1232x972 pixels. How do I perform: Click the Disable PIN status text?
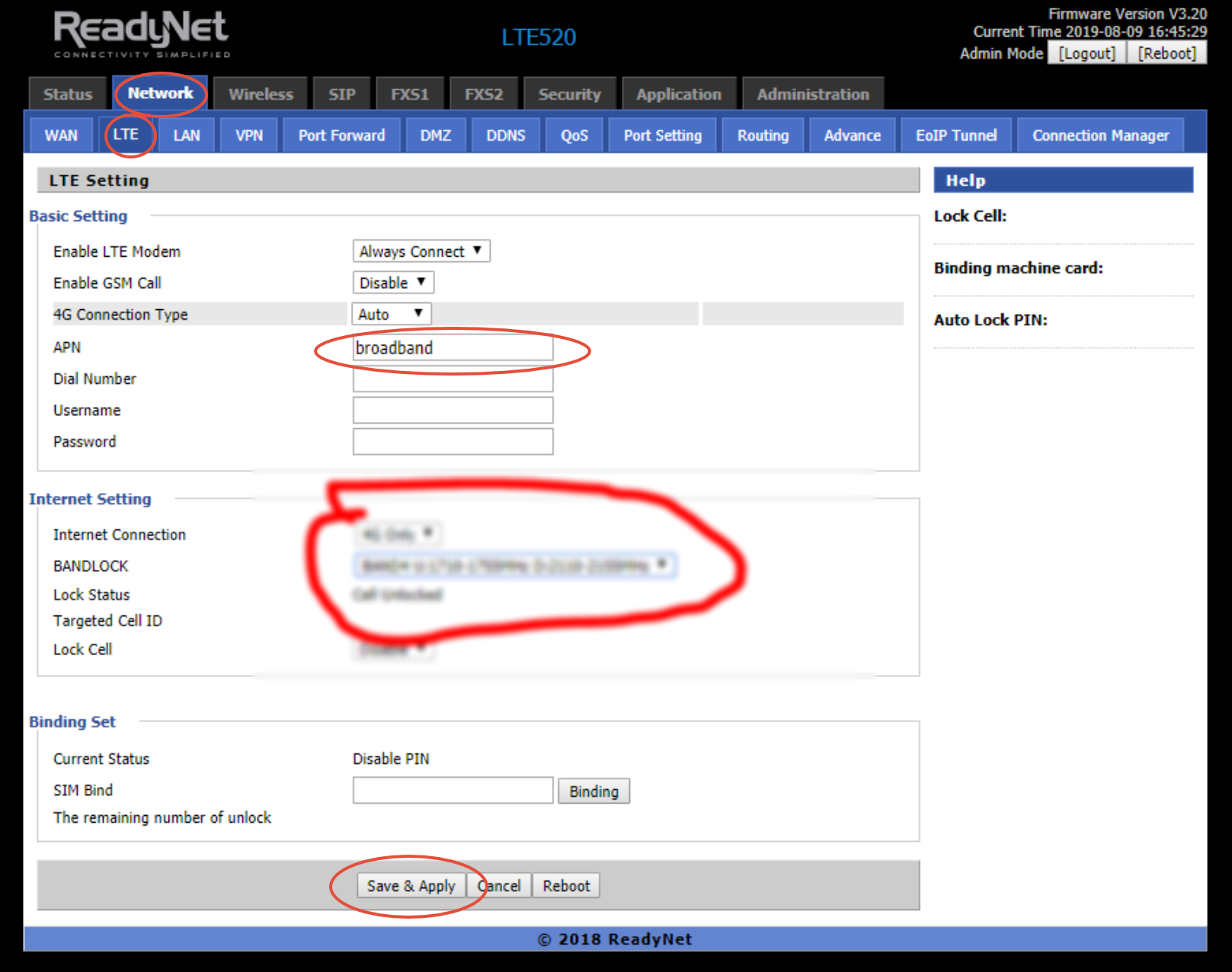[x=391, y=759]
